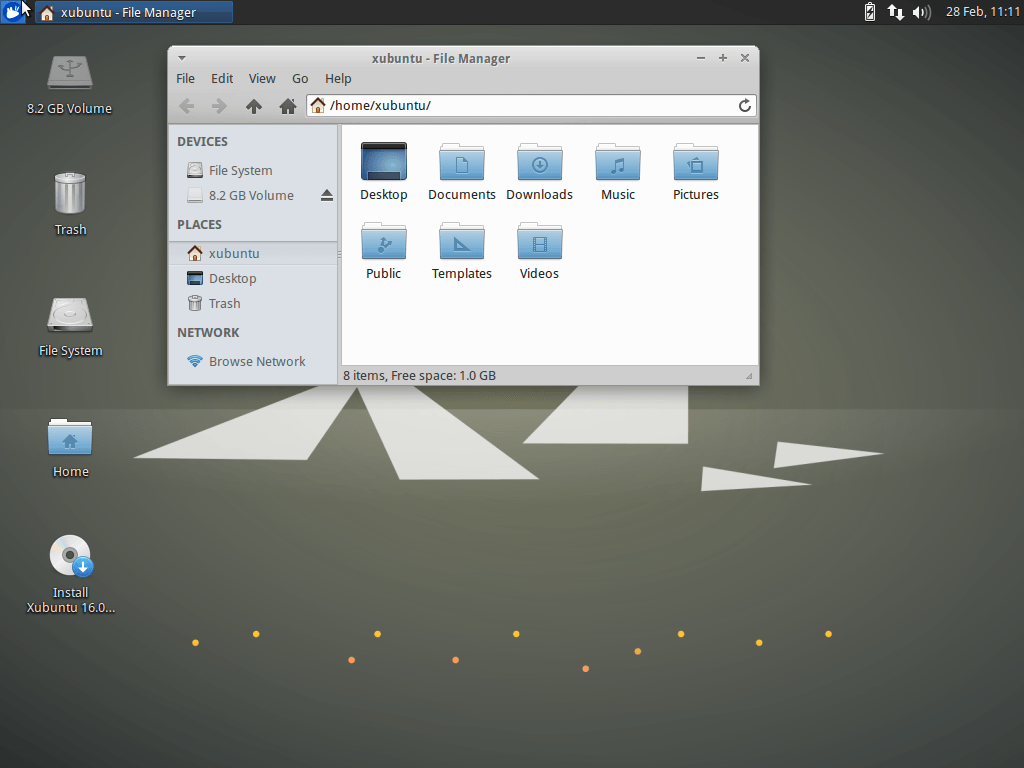Screen dimensions: 1024x768
Task: Close the File Manager window
Action: 744,58
